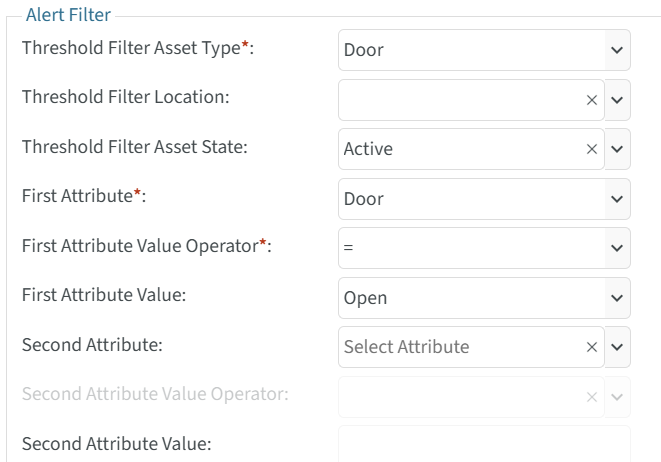Focus the Second Attribute Value text box

tap(484, 444)
